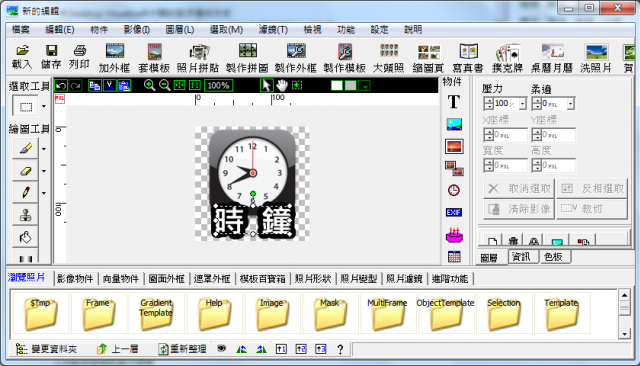Open the 套模板 apply-template tool
640x366 pixels.
pos(154,57)
